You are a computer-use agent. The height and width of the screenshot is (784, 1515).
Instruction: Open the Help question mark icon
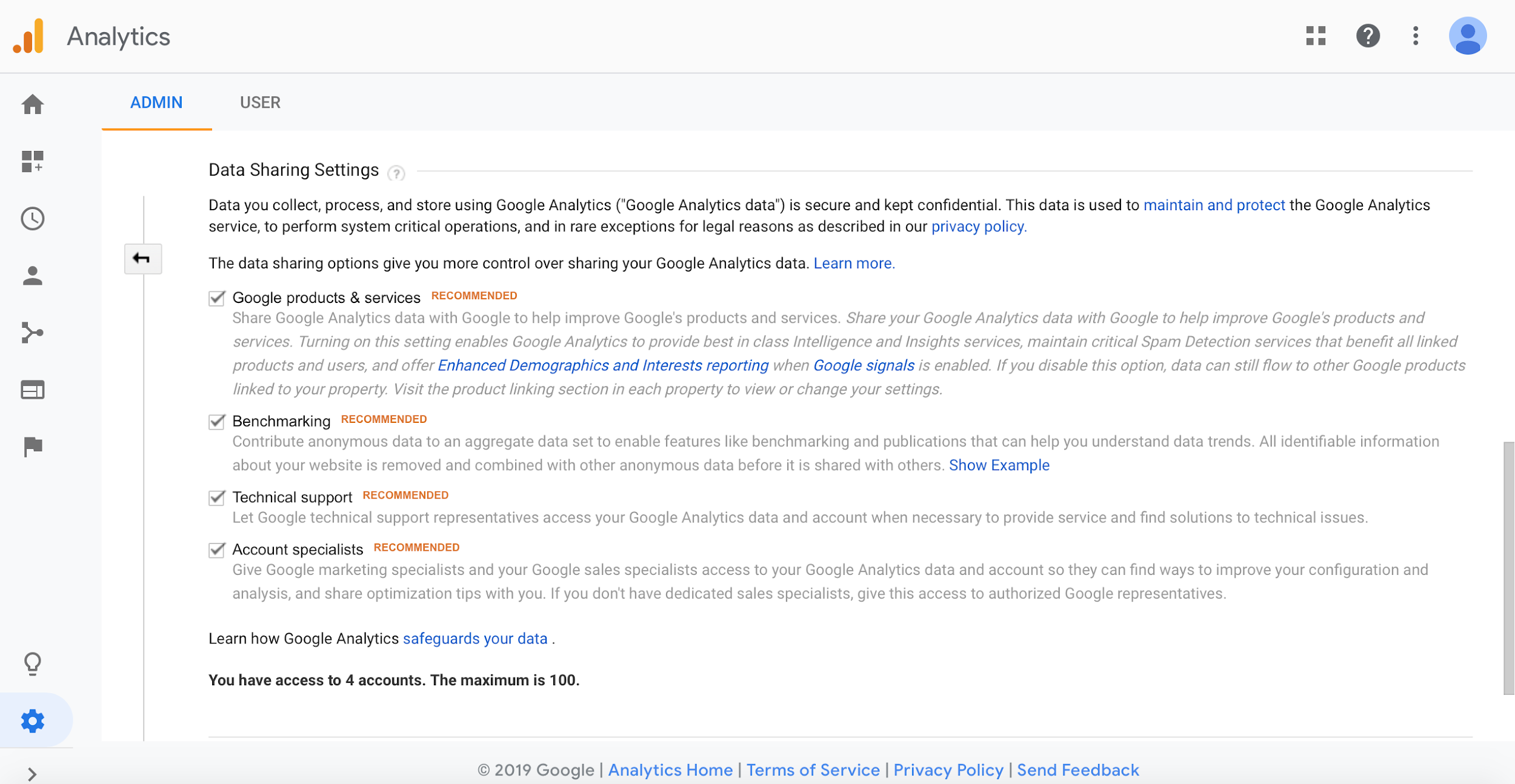coord(1368,36)
